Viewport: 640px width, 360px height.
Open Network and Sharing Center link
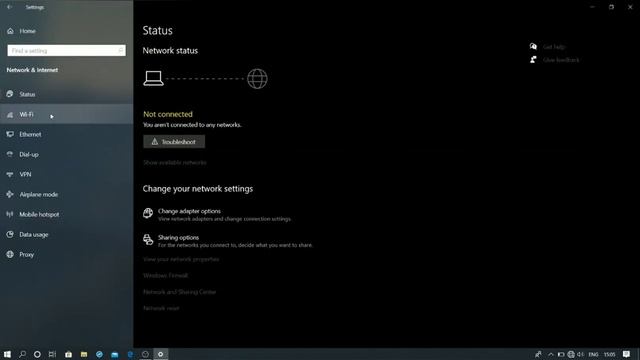click(180, 292)
